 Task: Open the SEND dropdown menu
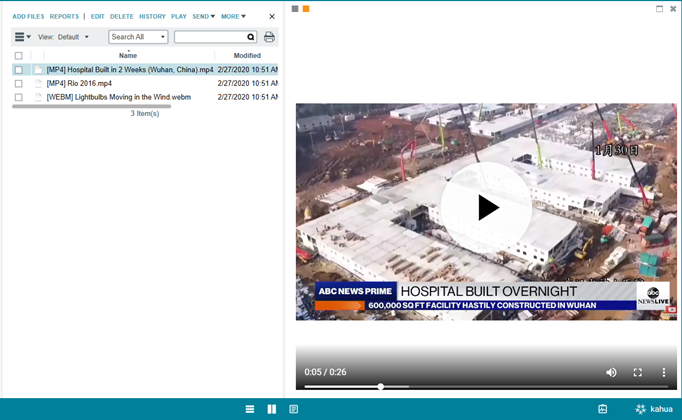click(203, 17)
